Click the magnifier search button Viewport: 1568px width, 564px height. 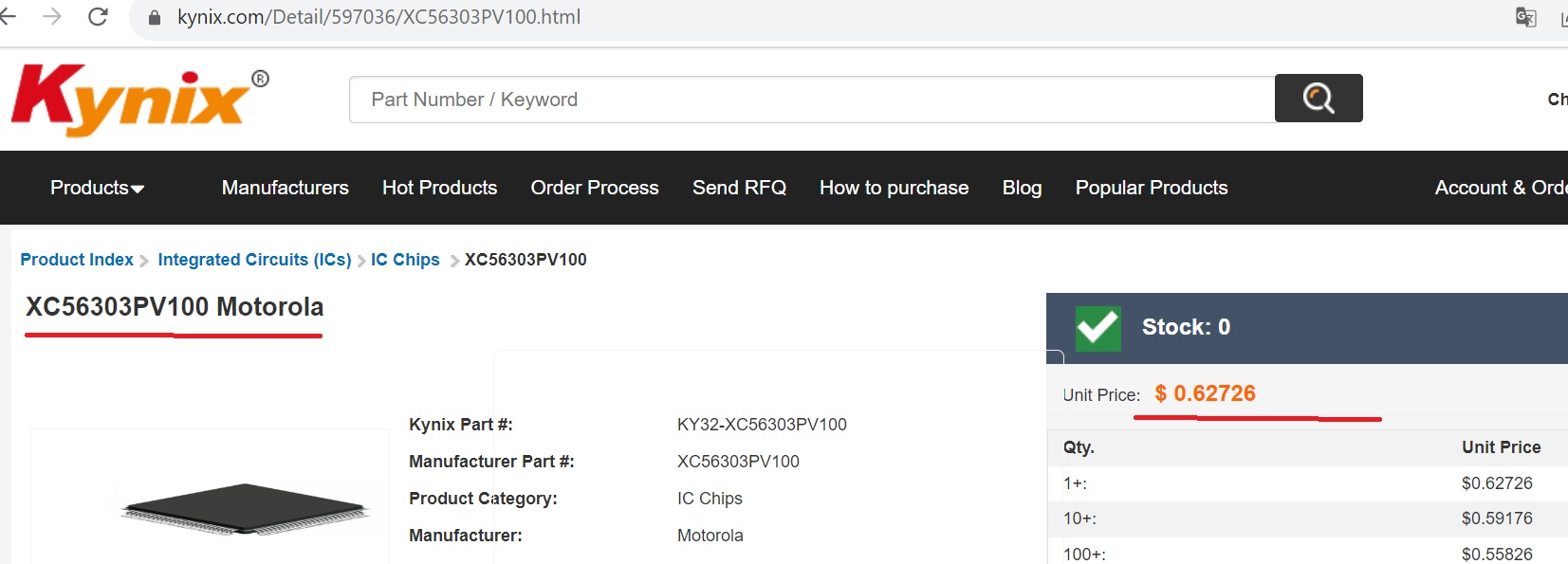pos(1319,98)
